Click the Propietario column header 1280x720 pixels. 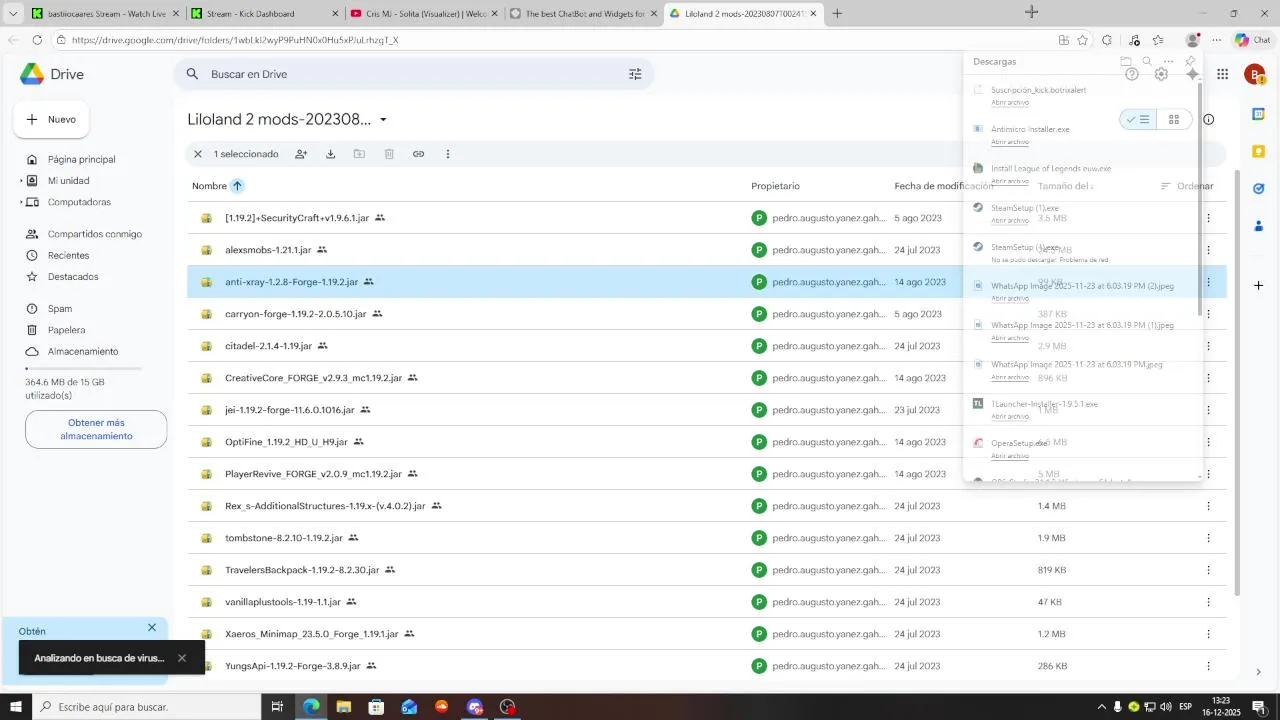775,186
